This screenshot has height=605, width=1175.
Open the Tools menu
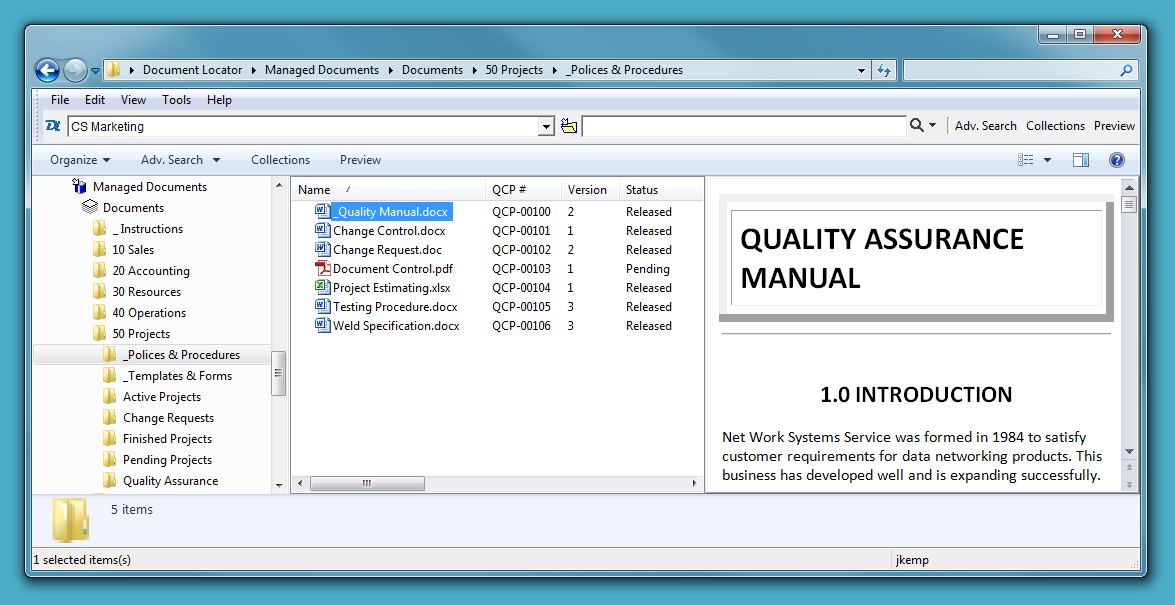(176, 100)
